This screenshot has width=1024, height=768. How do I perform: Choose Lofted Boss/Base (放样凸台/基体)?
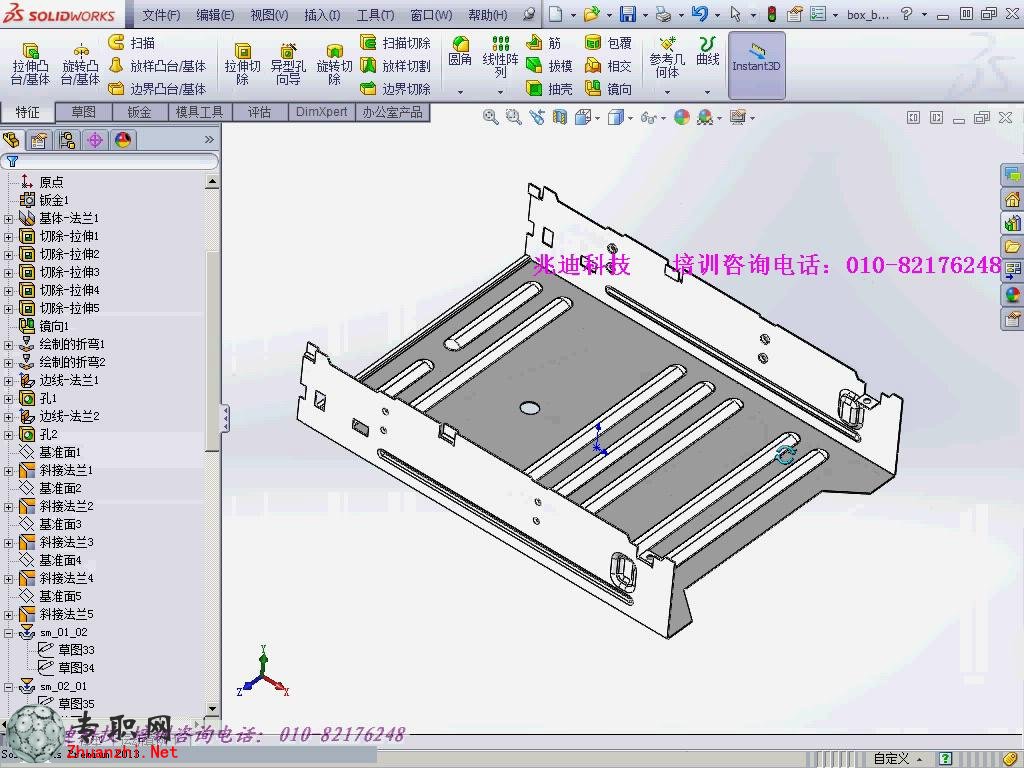[157, 66]
